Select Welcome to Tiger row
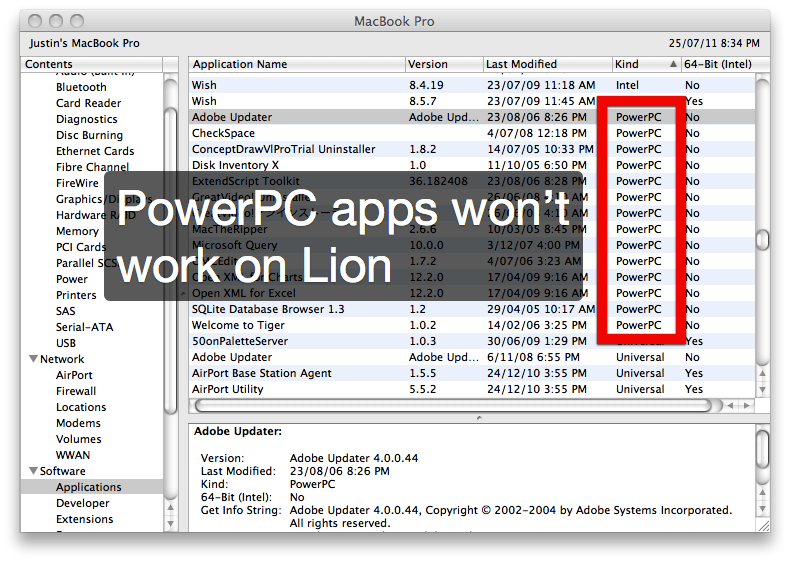The width and height of the screenshot is (790, 562). point(472,325)
